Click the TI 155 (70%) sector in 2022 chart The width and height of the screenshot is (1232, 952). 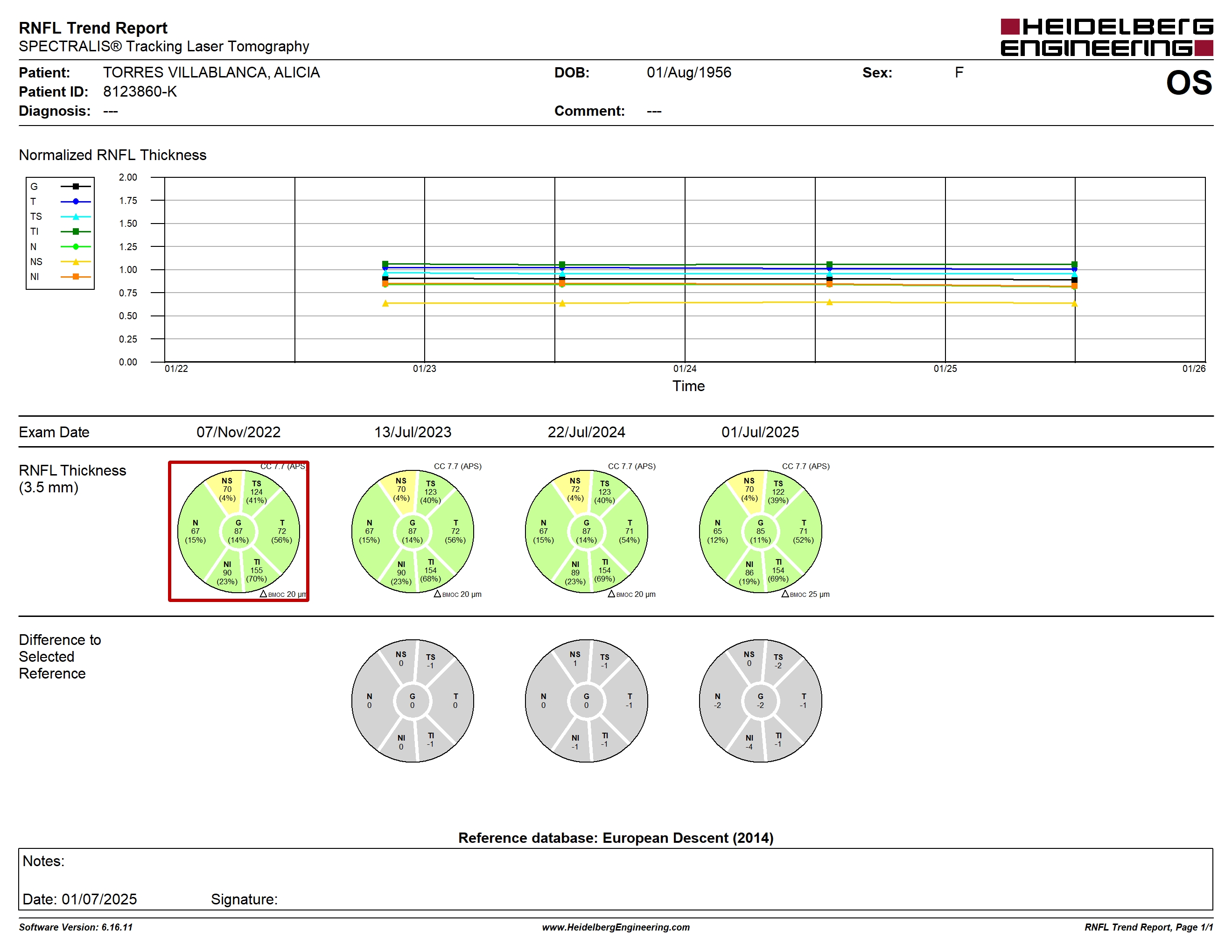[257, 570]
